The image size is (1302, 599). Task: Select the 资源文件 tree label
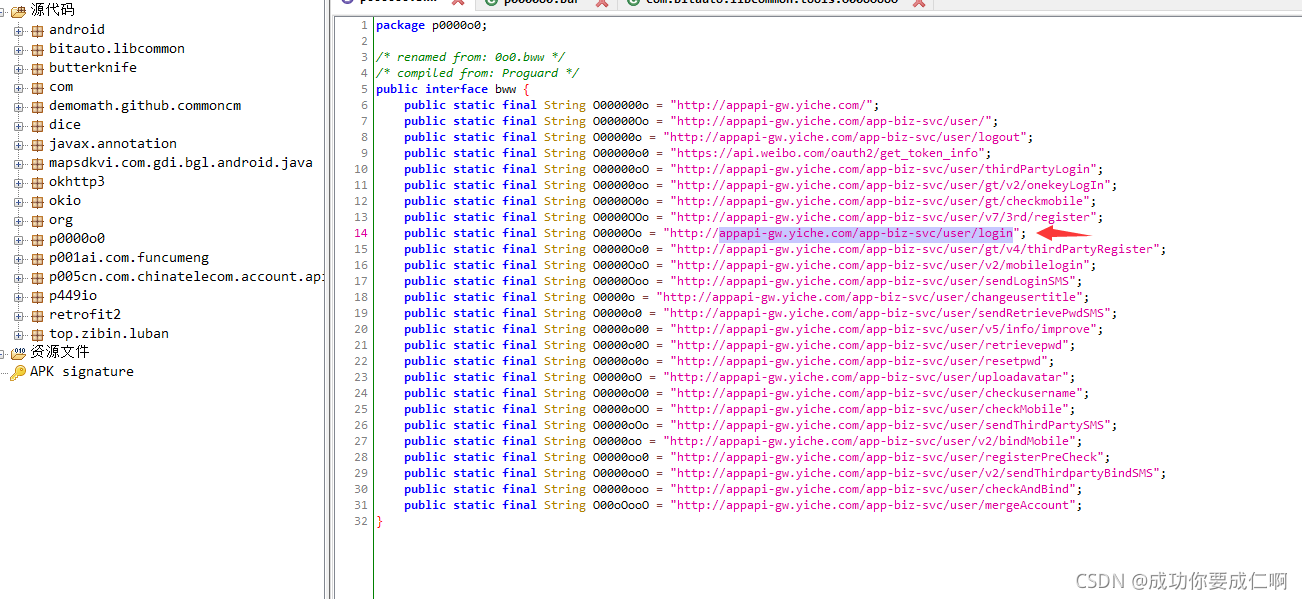(60, 352)
